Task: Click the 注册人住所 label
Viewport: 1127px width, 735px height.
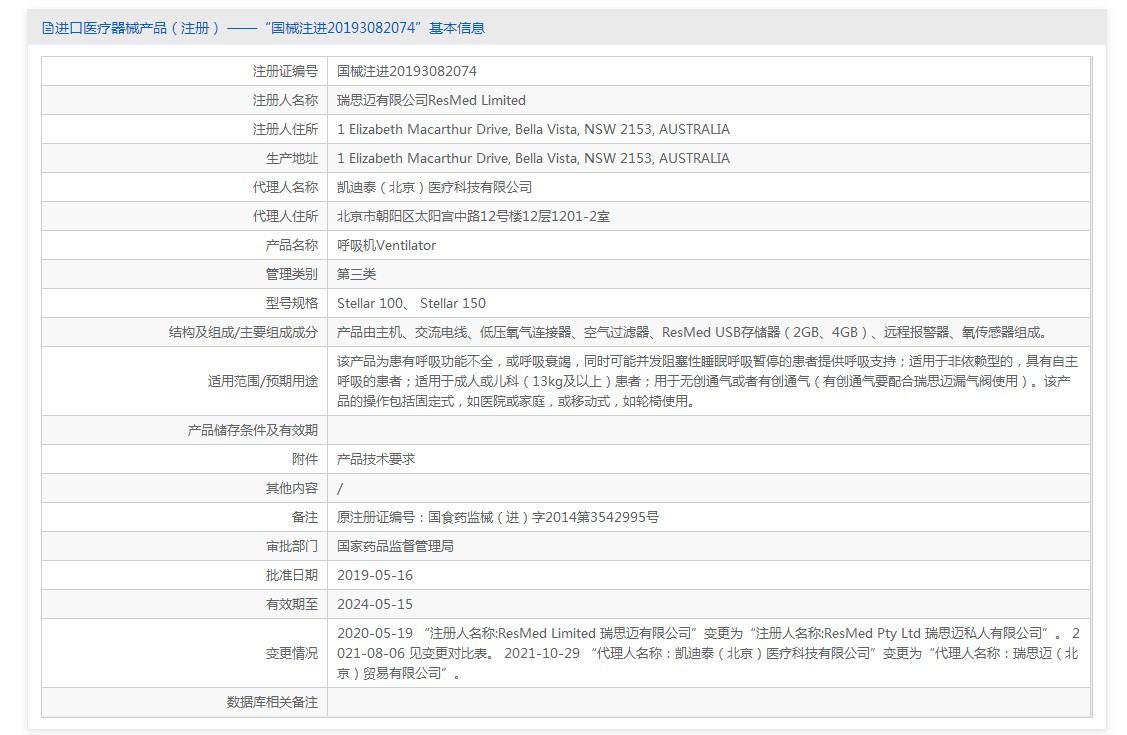Action: 285,129
